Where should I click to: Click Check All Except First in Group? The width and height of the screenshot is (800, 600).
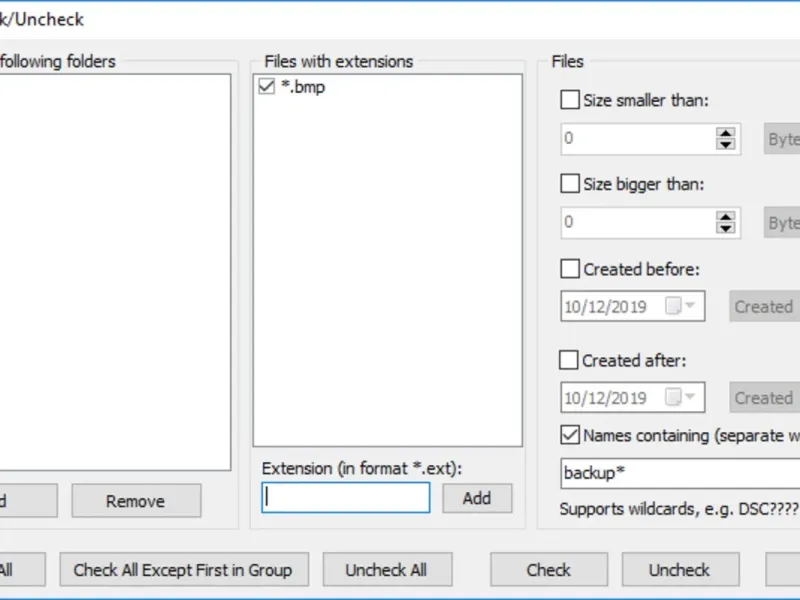183,570
